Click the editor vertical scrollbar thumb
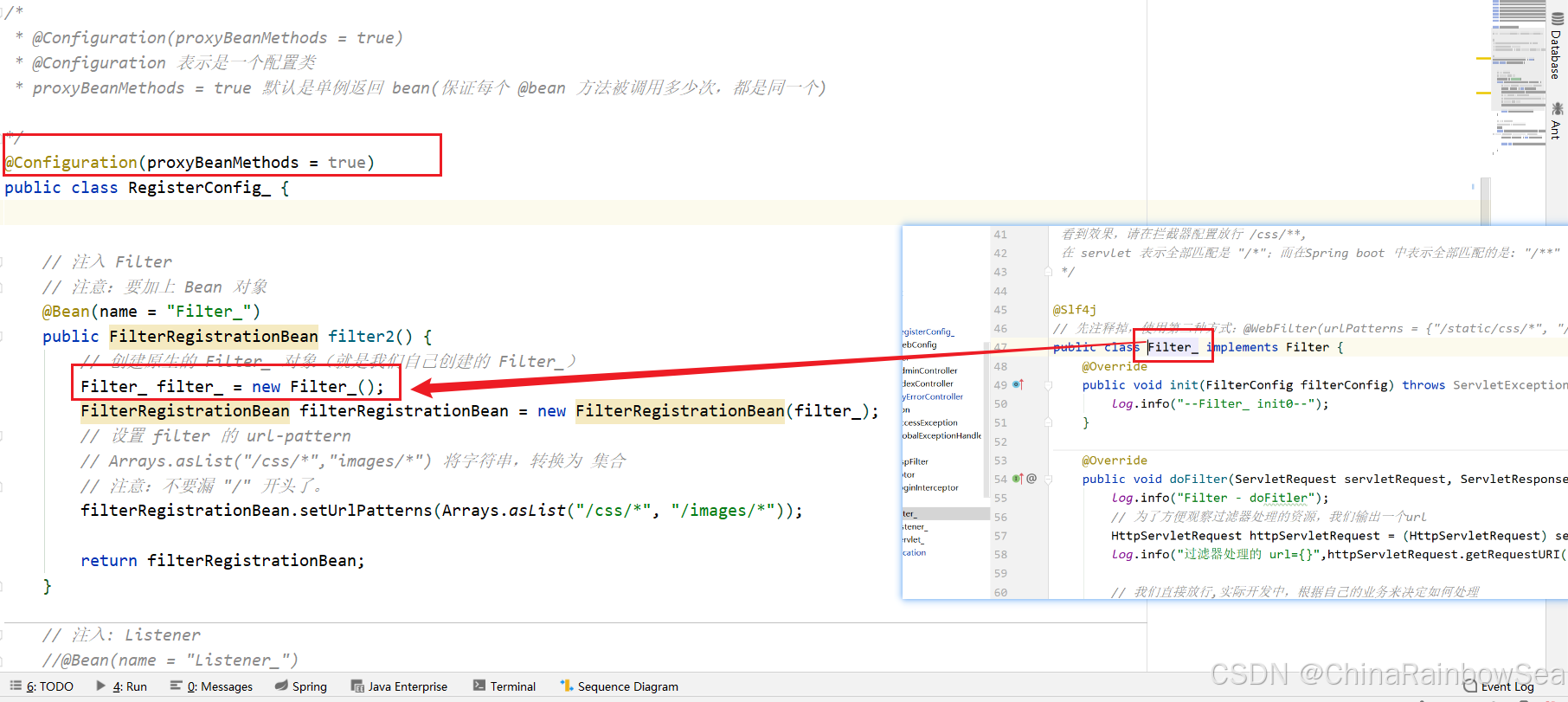 [x=1485, y=201]
